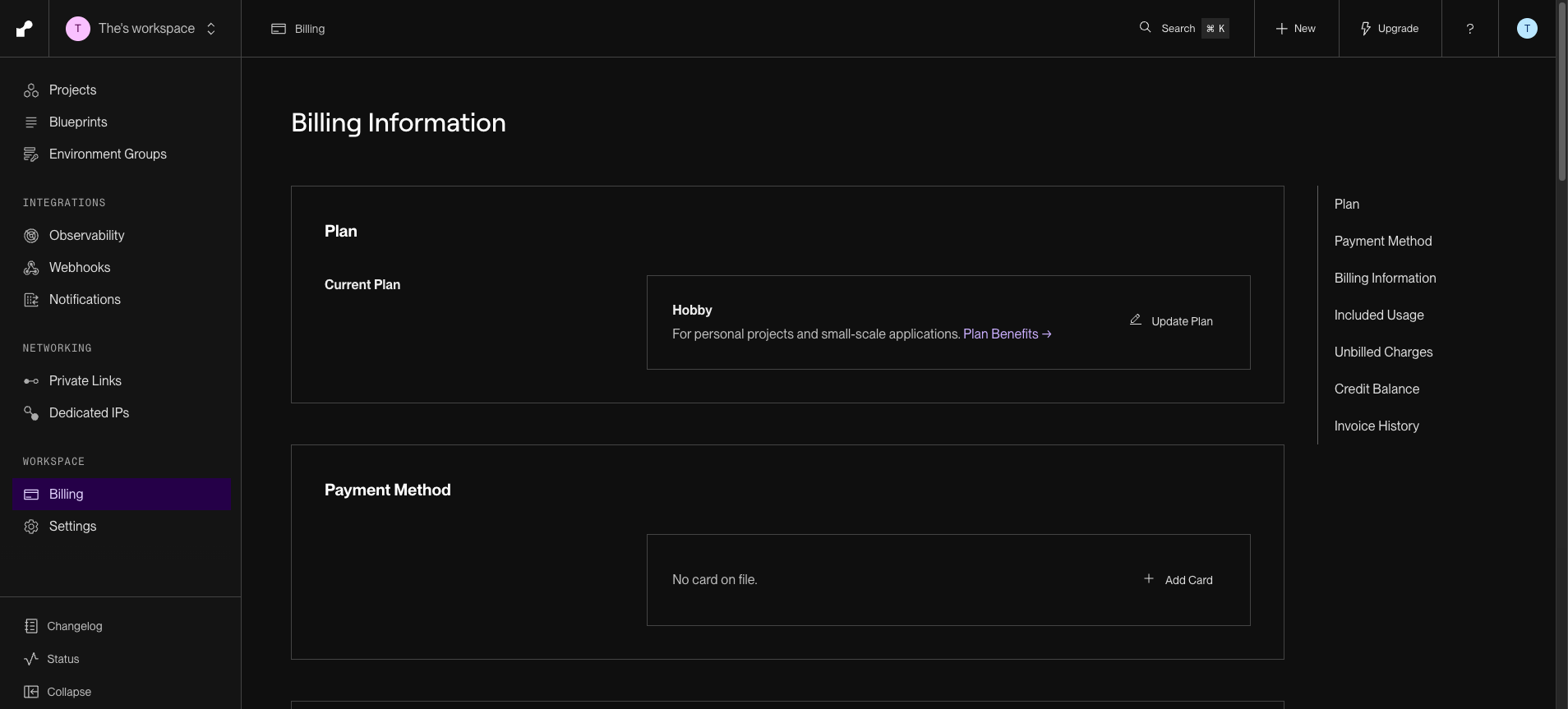Select Included Usage in the section list
Viewport: 1568px width, 709px height.
1379,315
